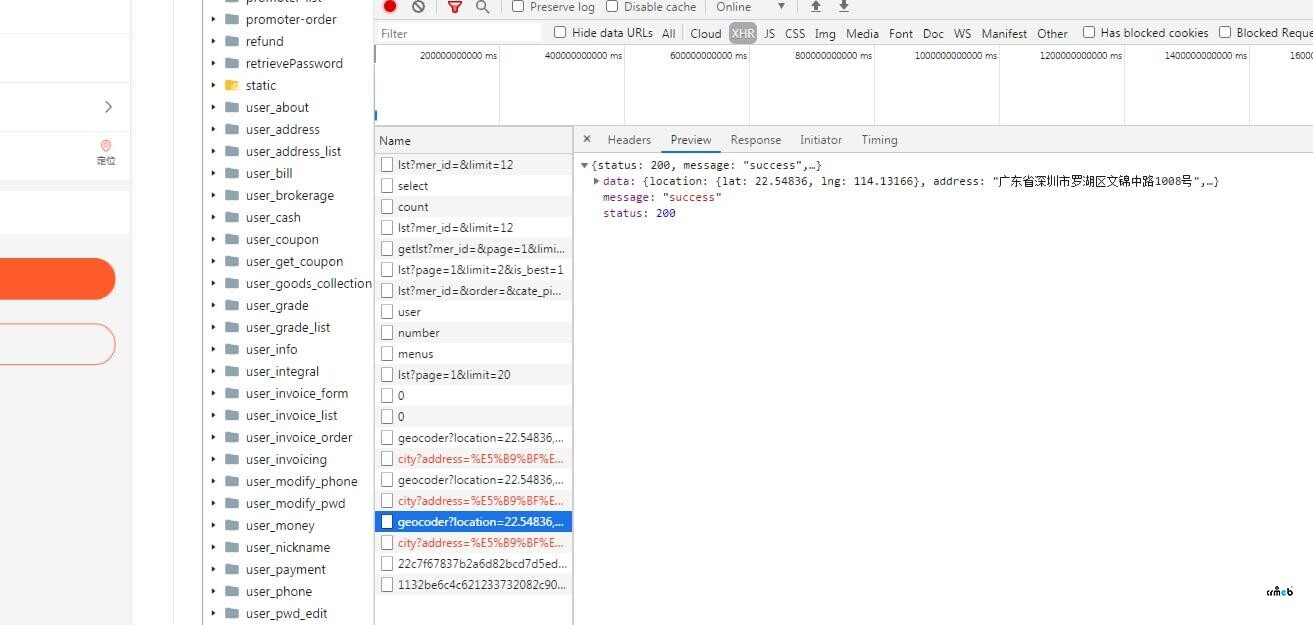Switch to the Headers tab
The image size is (1313, 625).
pos(629,140)
